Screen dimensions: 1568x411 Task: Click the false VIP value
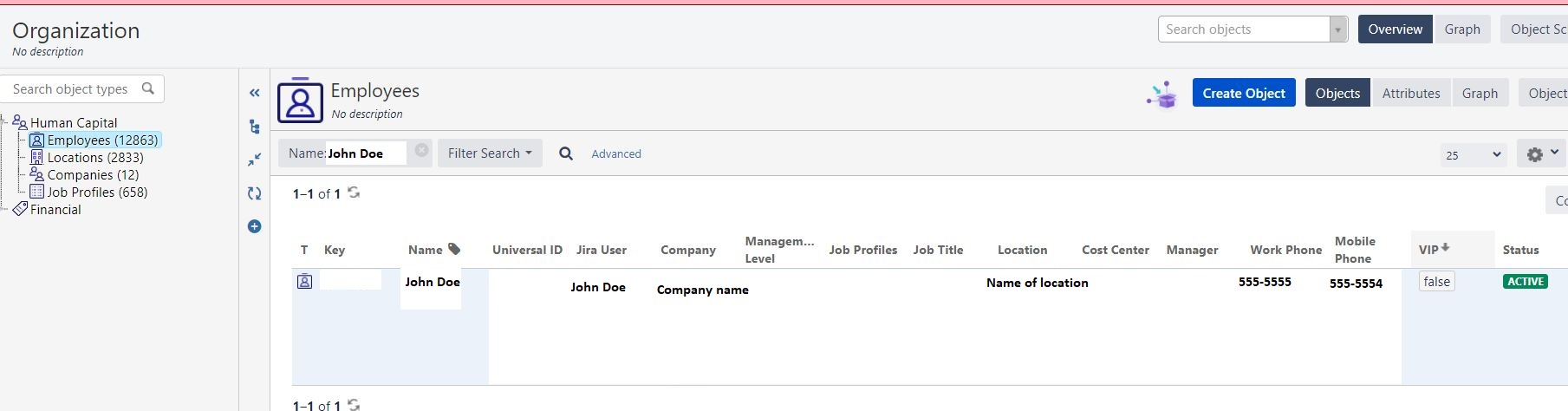click(1436, 281)
